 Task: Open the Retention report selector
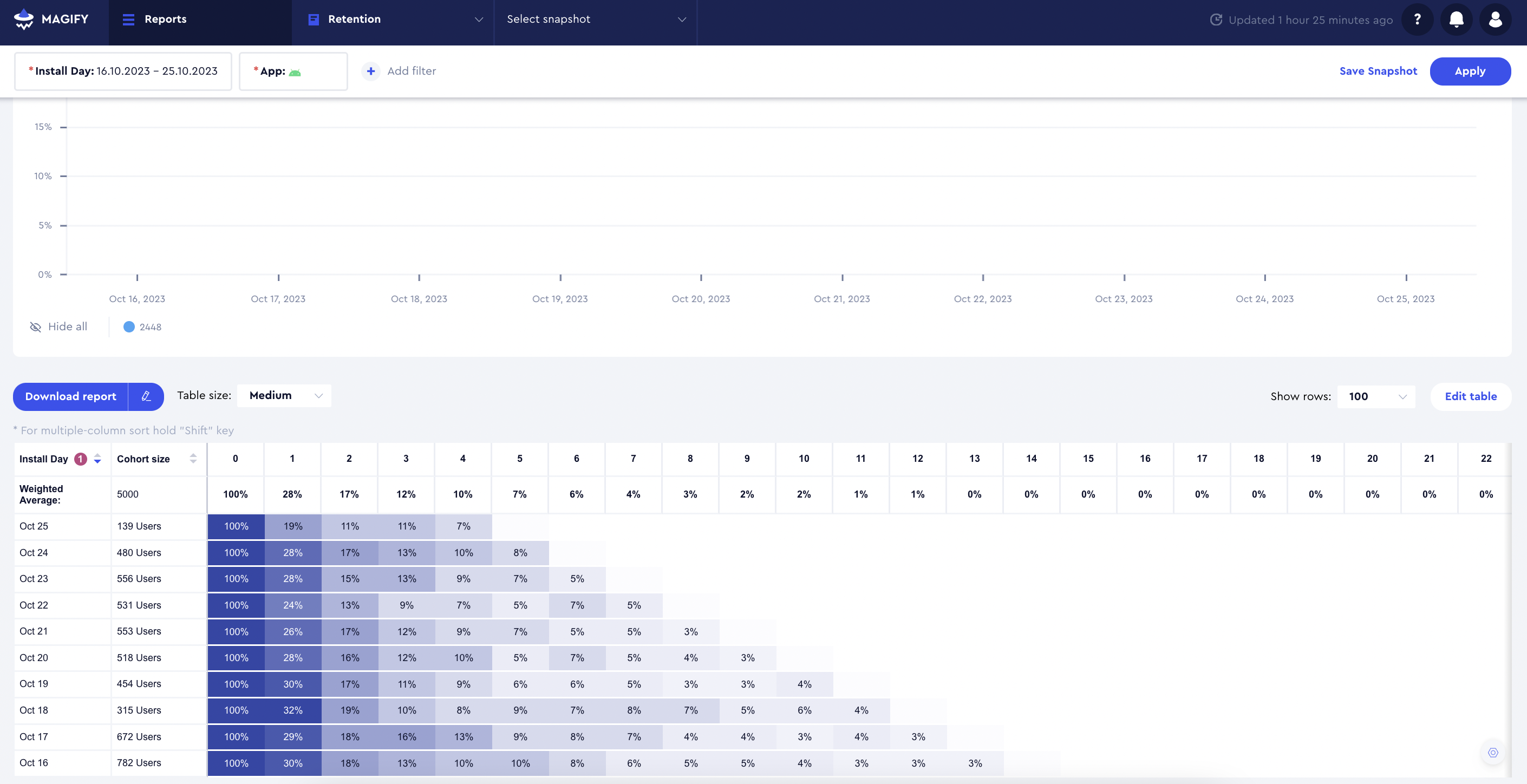393,19
